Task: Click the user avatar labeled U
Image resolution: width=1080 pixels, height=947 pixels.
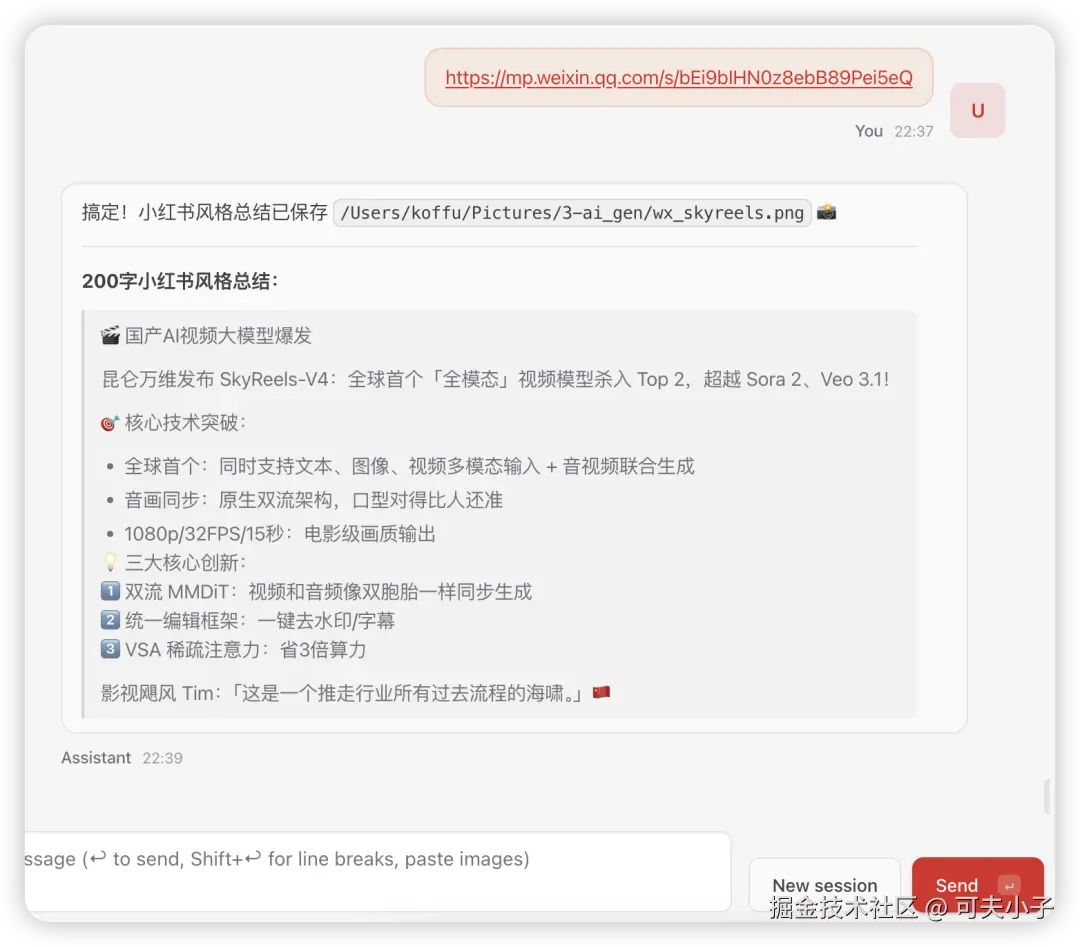Action: pyautogui.click(x=977, y=110)
